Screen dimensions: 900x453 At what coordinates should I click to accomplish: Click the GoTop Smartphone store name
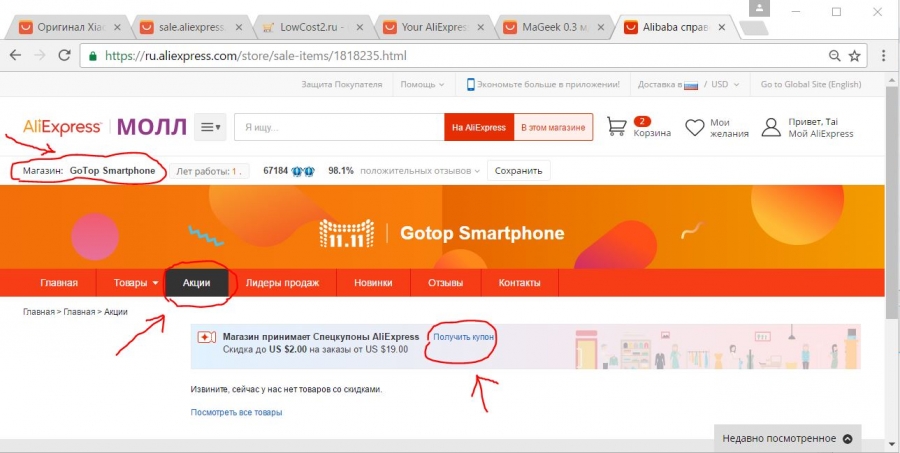pos(112,171)
